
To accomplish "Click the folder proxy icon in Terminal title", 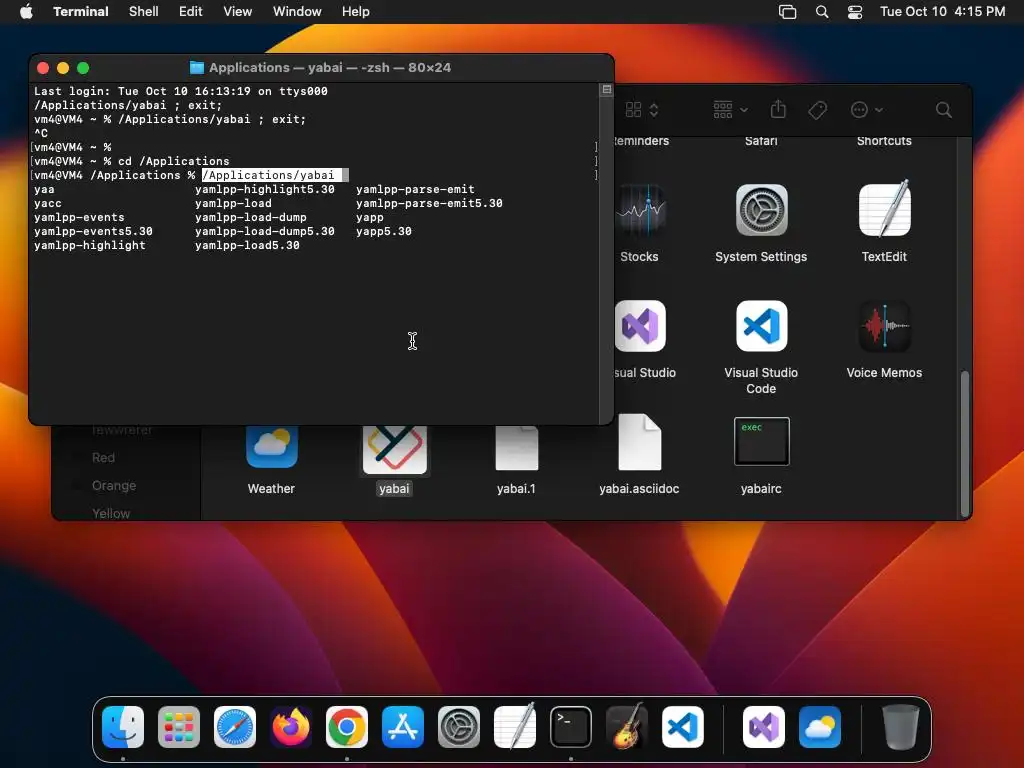I will pos(197,67).
